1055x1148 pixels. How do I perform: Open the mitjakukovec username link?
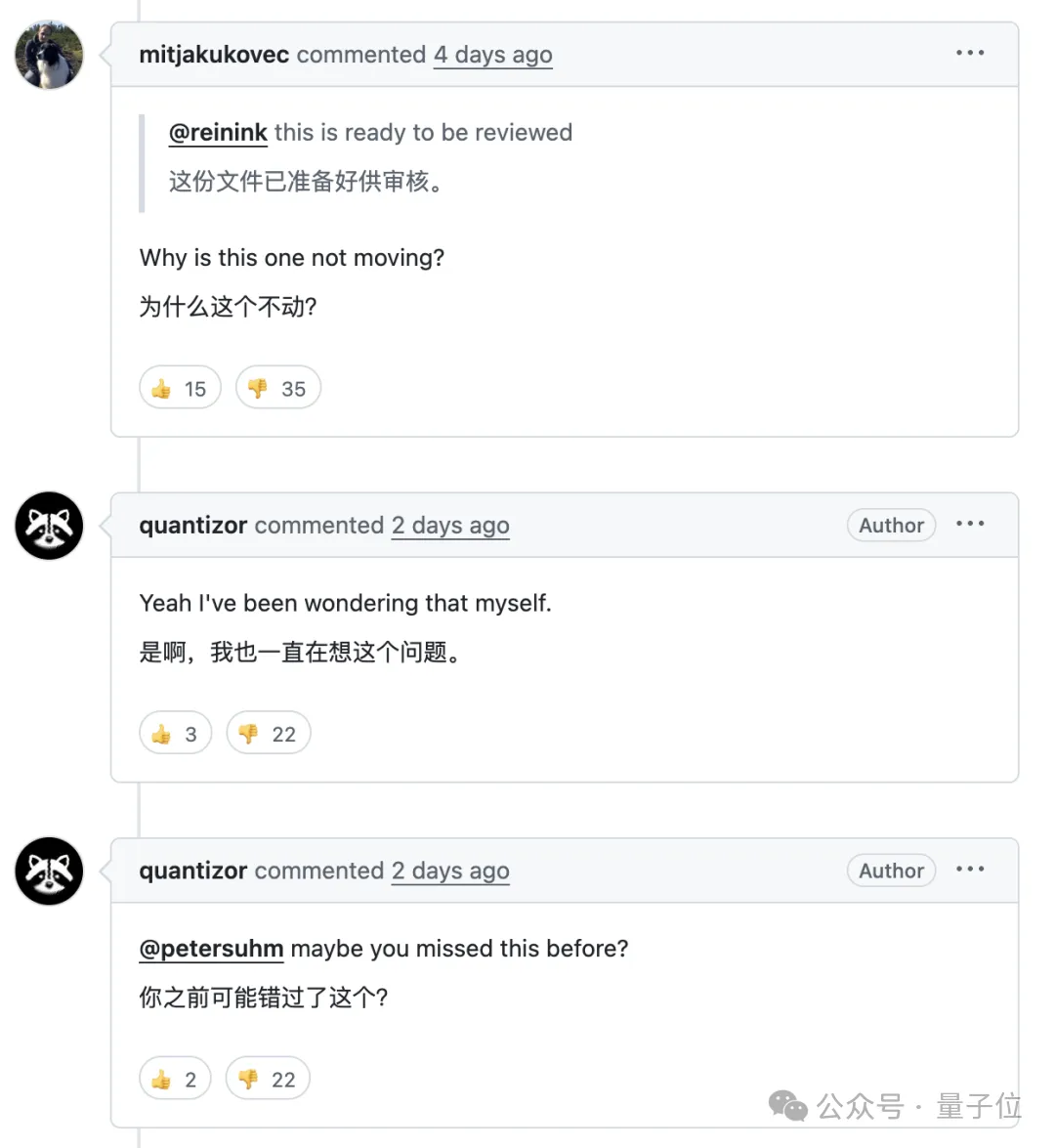click(214, 55)
